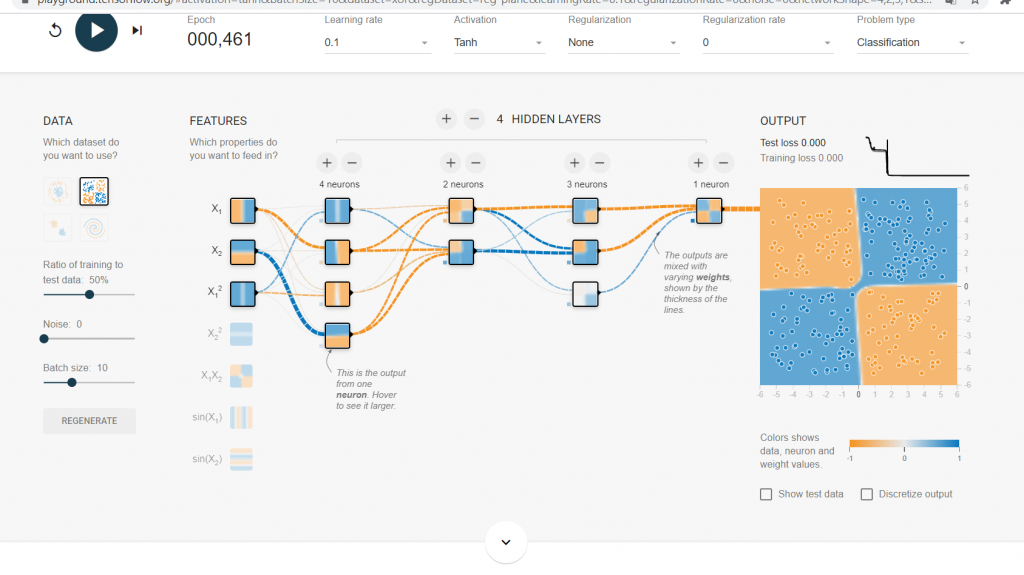Toggle the X2 input feature
The width and height of the screenshot is (1024, 575).
[242, 252]
